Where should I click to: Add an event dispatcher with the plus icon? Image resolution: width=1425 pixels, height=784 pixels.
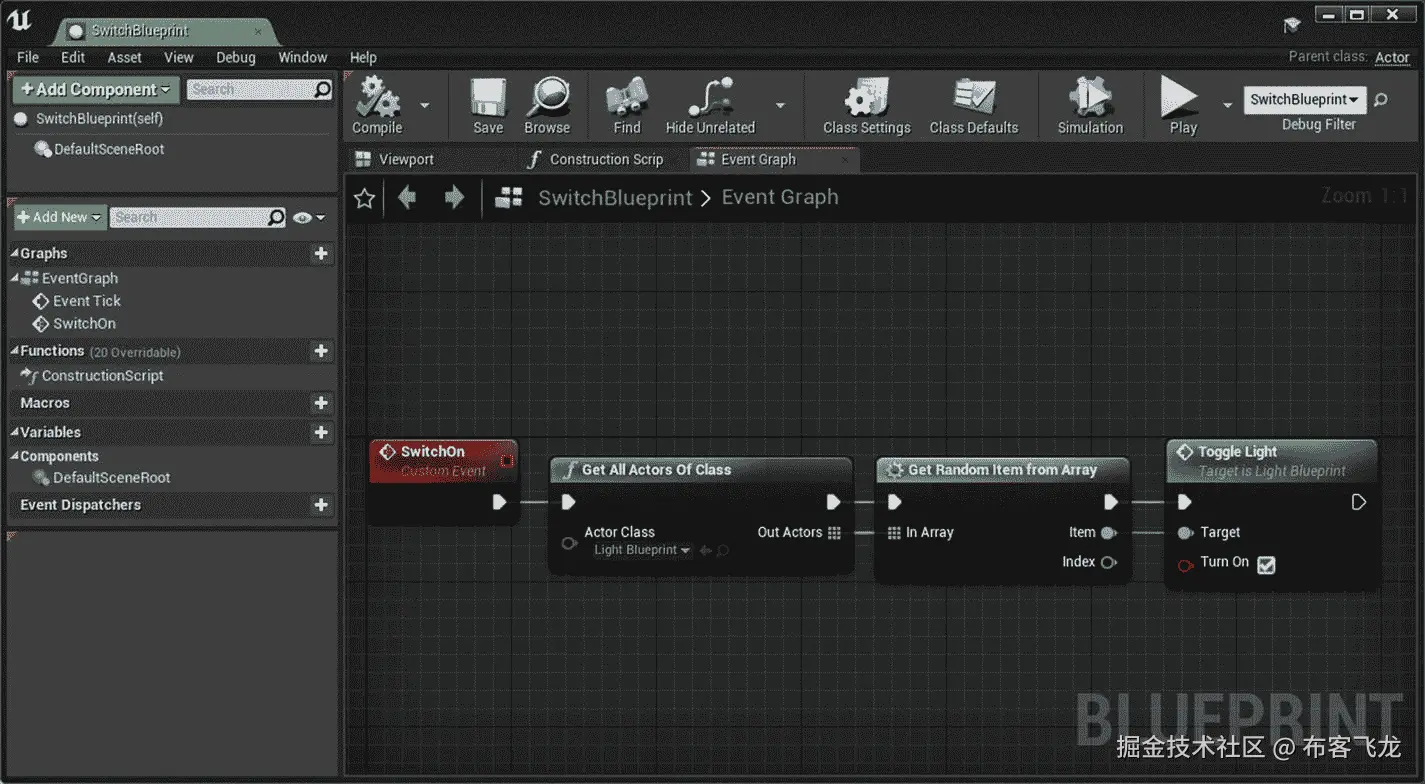[321, 505]
